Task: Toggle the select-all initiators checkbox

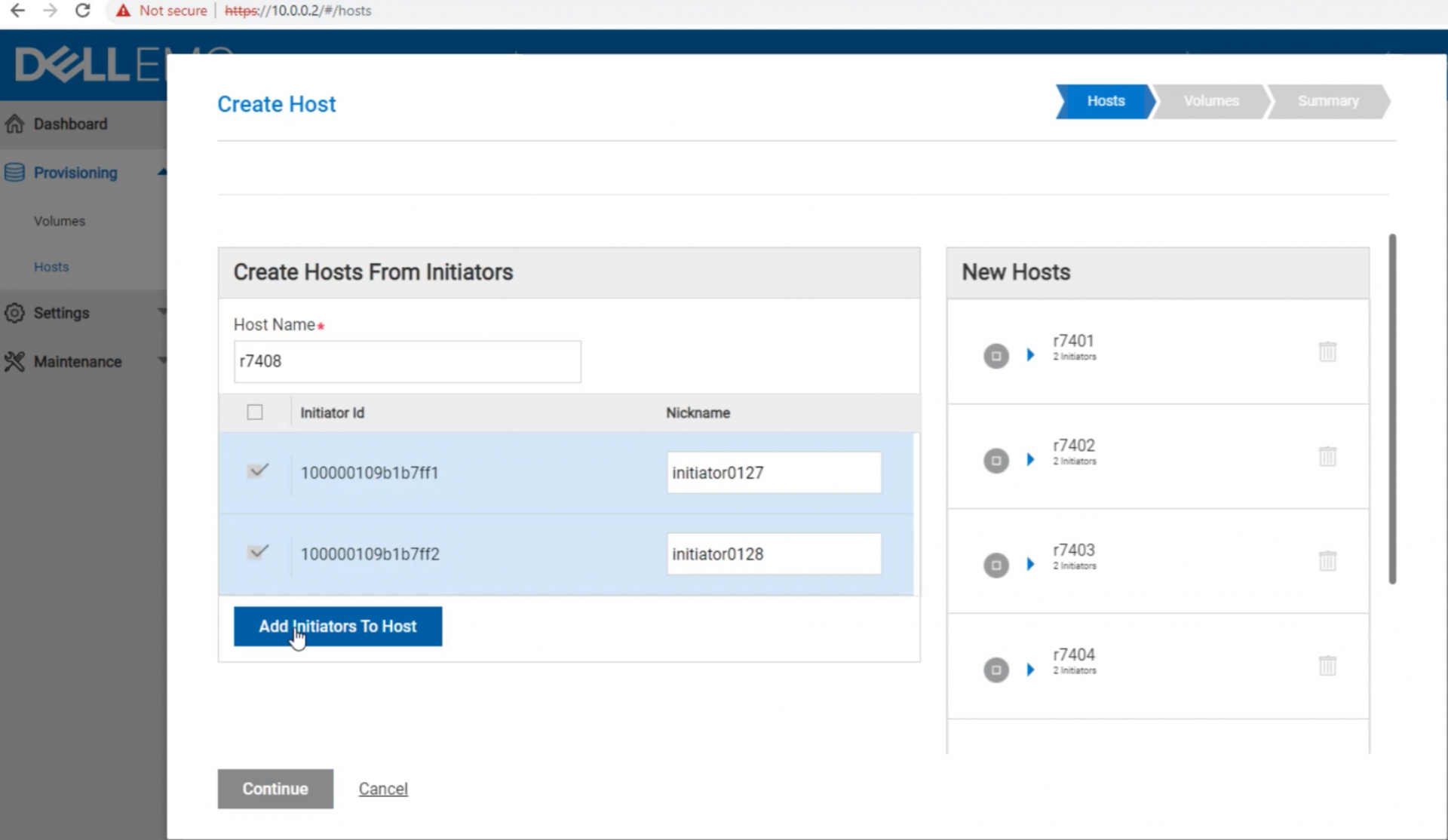Action: point(255,412)
